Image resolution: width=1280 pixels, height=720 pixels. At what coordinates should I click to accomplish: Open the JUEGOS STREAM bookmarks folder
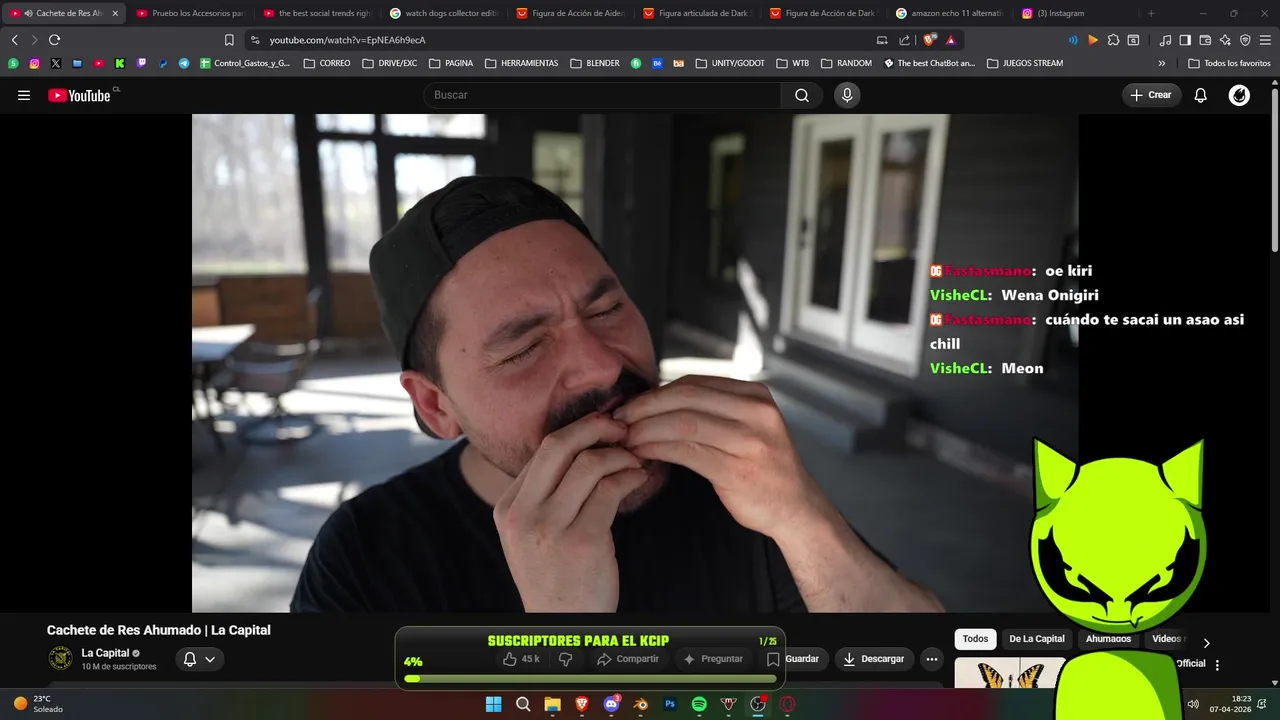1025,63
